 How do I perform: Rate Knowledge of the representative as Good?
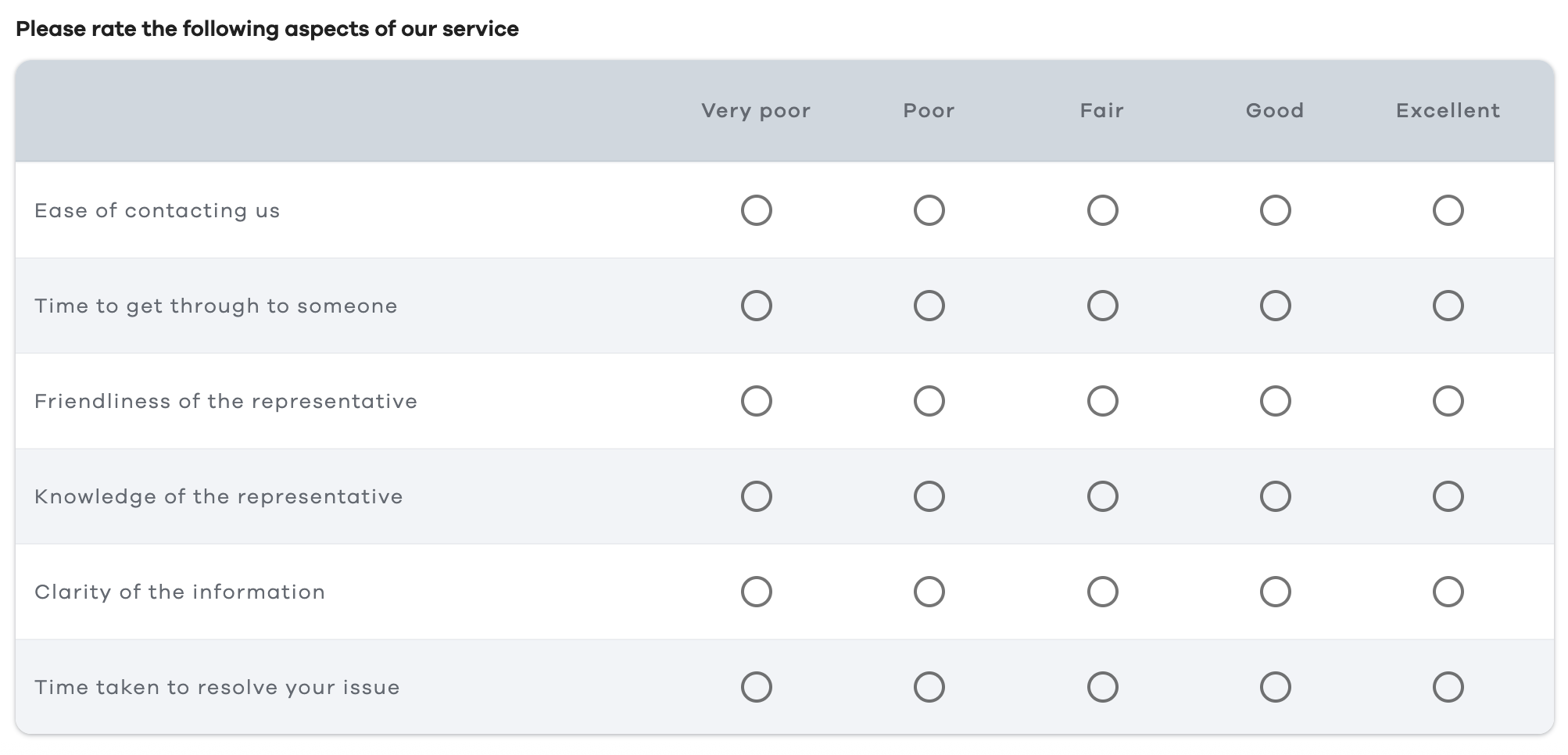[x=1275, y=496]
